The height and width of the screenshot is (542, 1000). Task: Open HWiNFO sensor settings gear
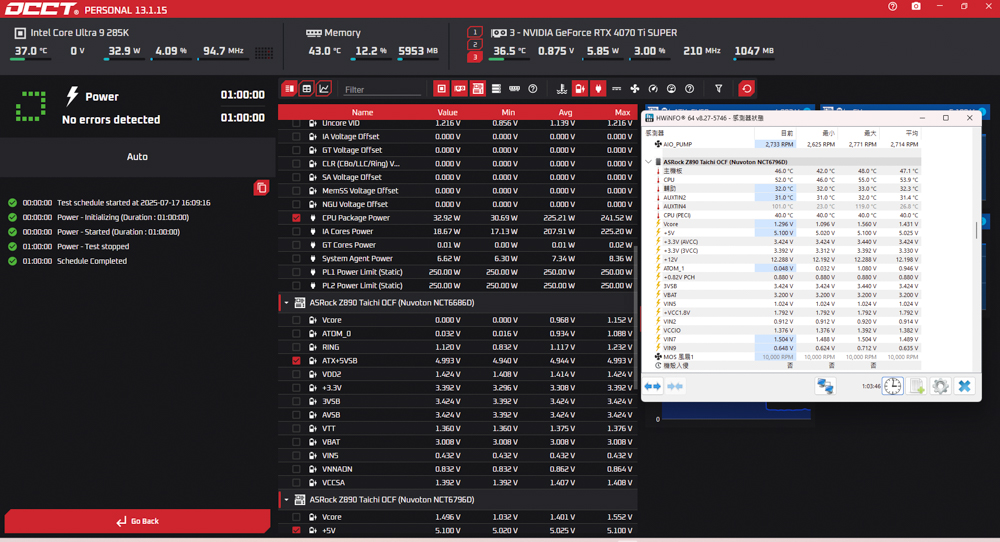coord(940,386)
